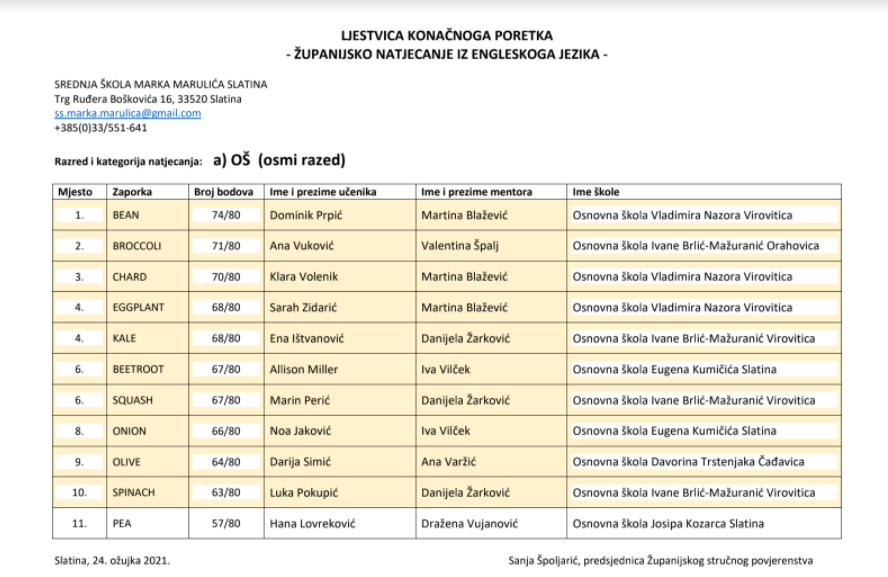Click mentor Danijela Žarković in KALE row
This screenshot has height=577, width=888.
click(x=466, y=339)
